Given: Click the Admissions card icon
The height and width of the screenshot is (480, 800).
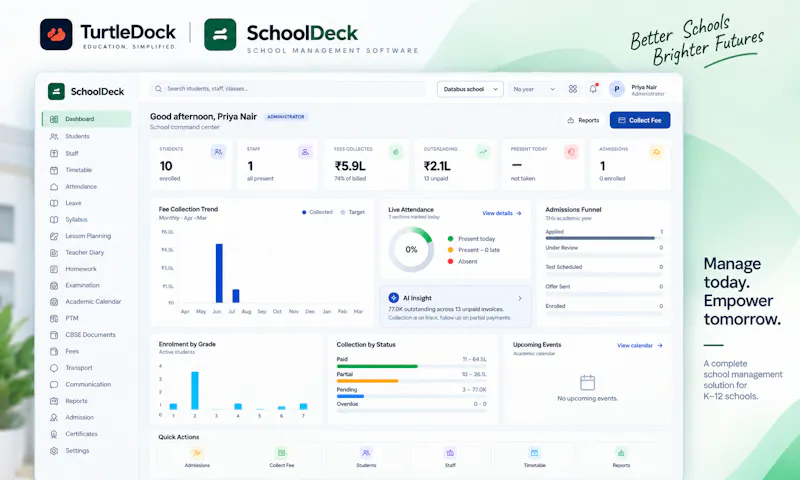Looking at the screenshot, I should (656, 152).
